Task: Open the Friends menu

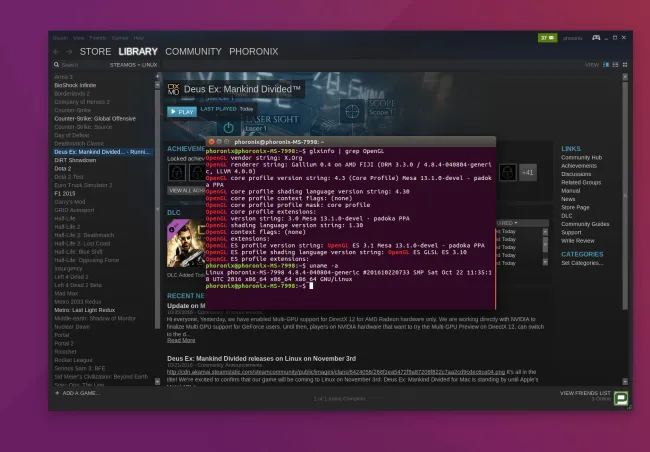Action: coord(97,38)
